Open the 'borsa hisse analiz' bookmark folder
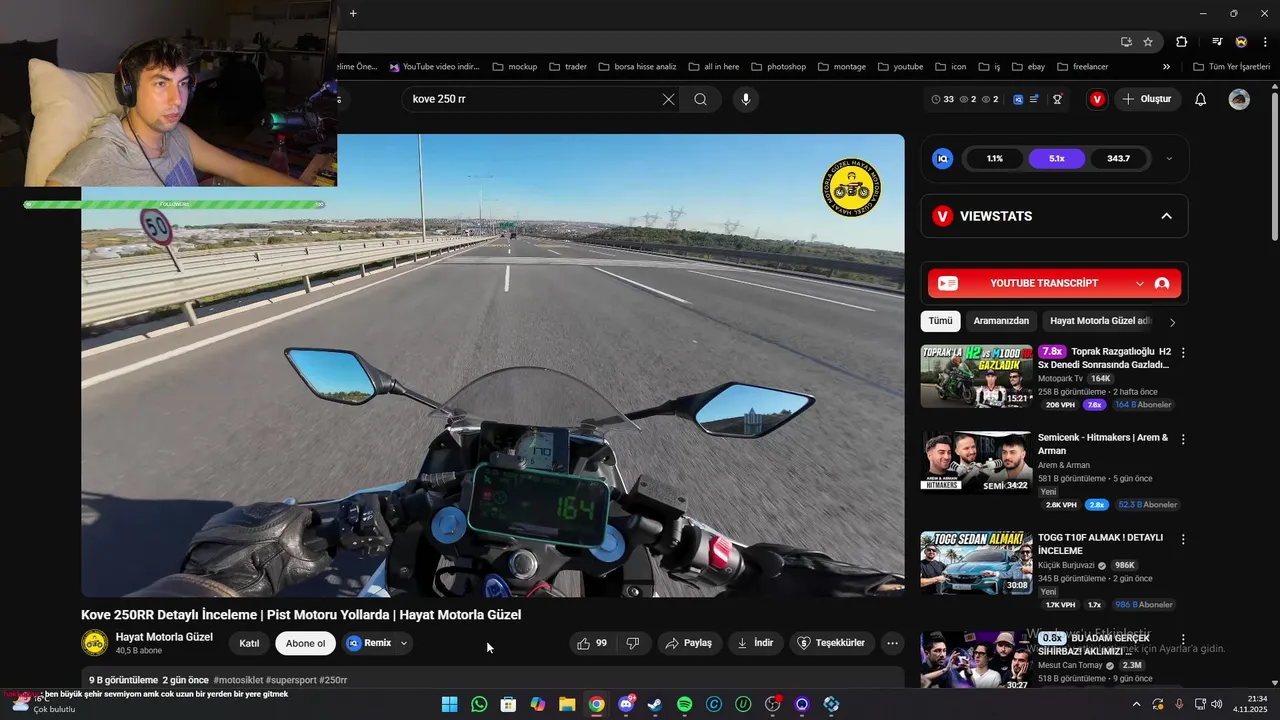 [x=637, y=67]
